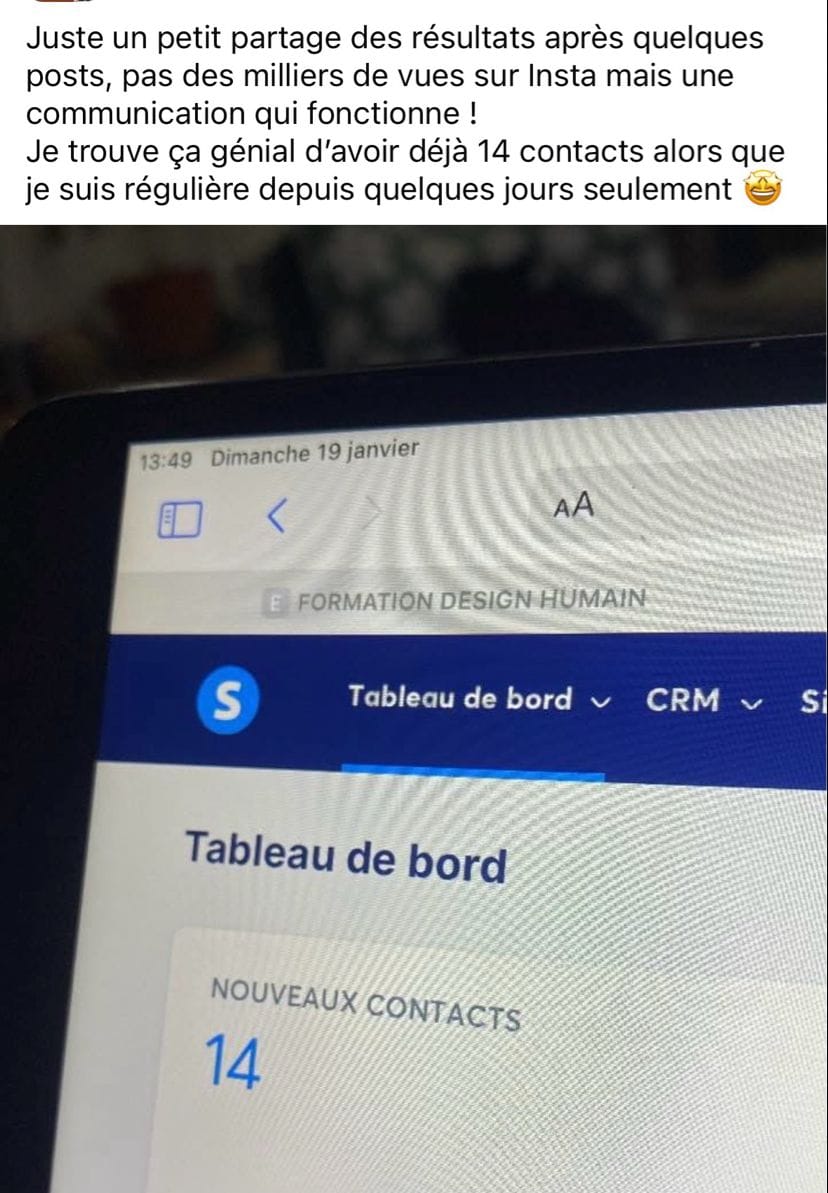Open the cut-off menu item after CRM
The height and width of the screenshot is (1193, 828).
tap(813, 703)
